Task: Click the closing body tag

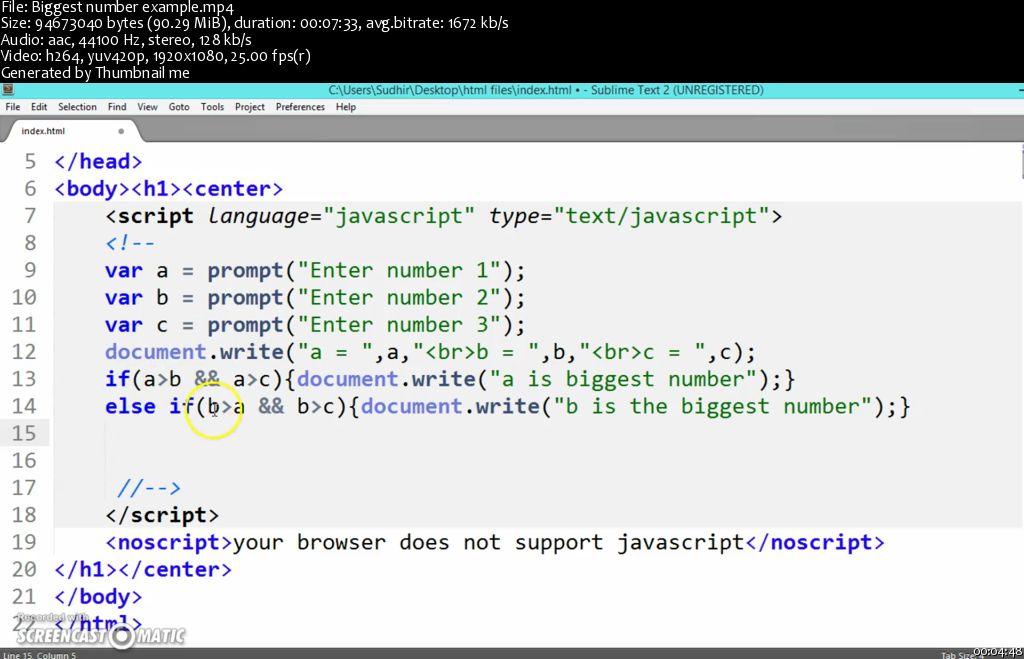Action: tap(98, 597)
